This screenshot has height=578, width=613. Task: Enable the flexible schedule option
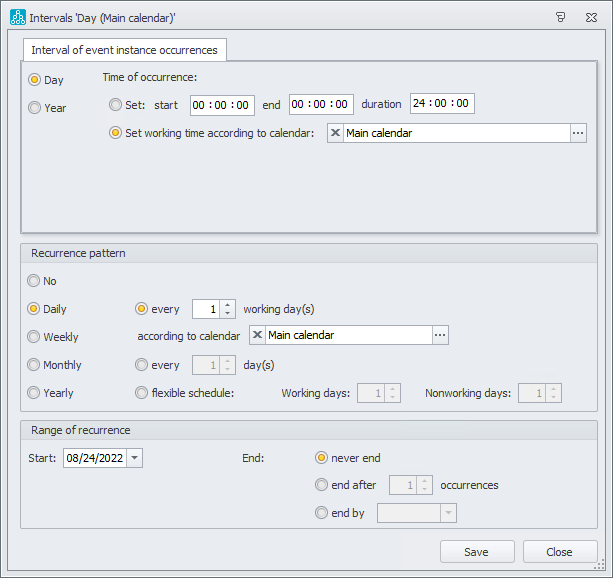[x=142, y=393]
